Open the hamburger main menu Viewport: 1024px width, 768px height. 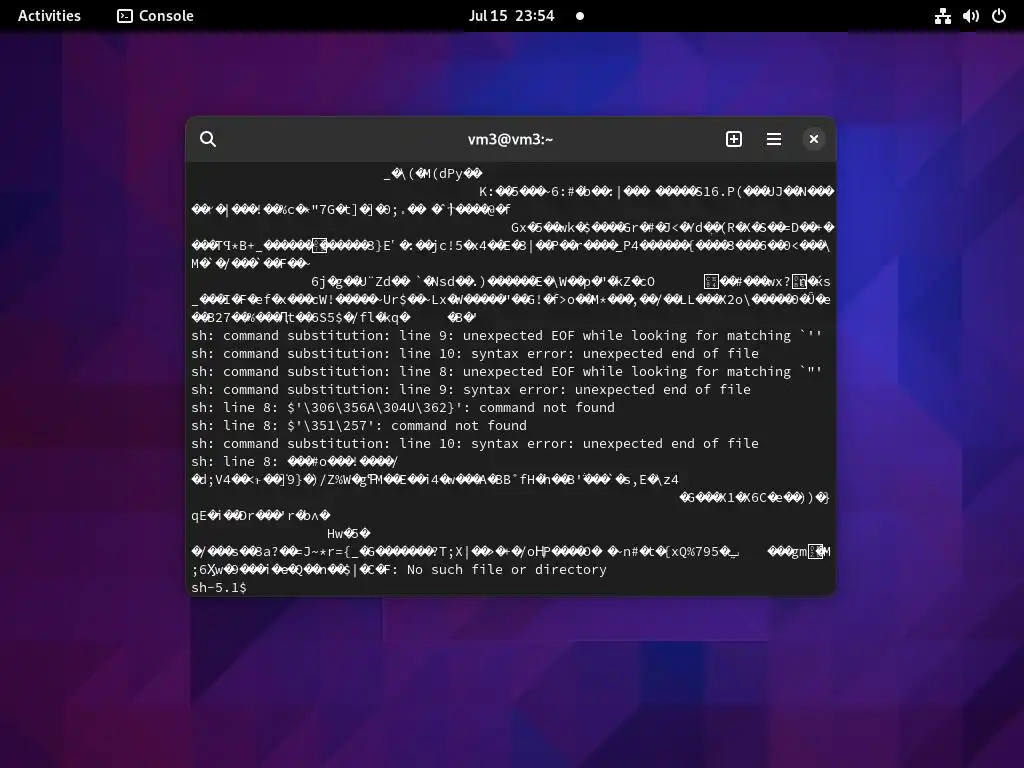774,139
